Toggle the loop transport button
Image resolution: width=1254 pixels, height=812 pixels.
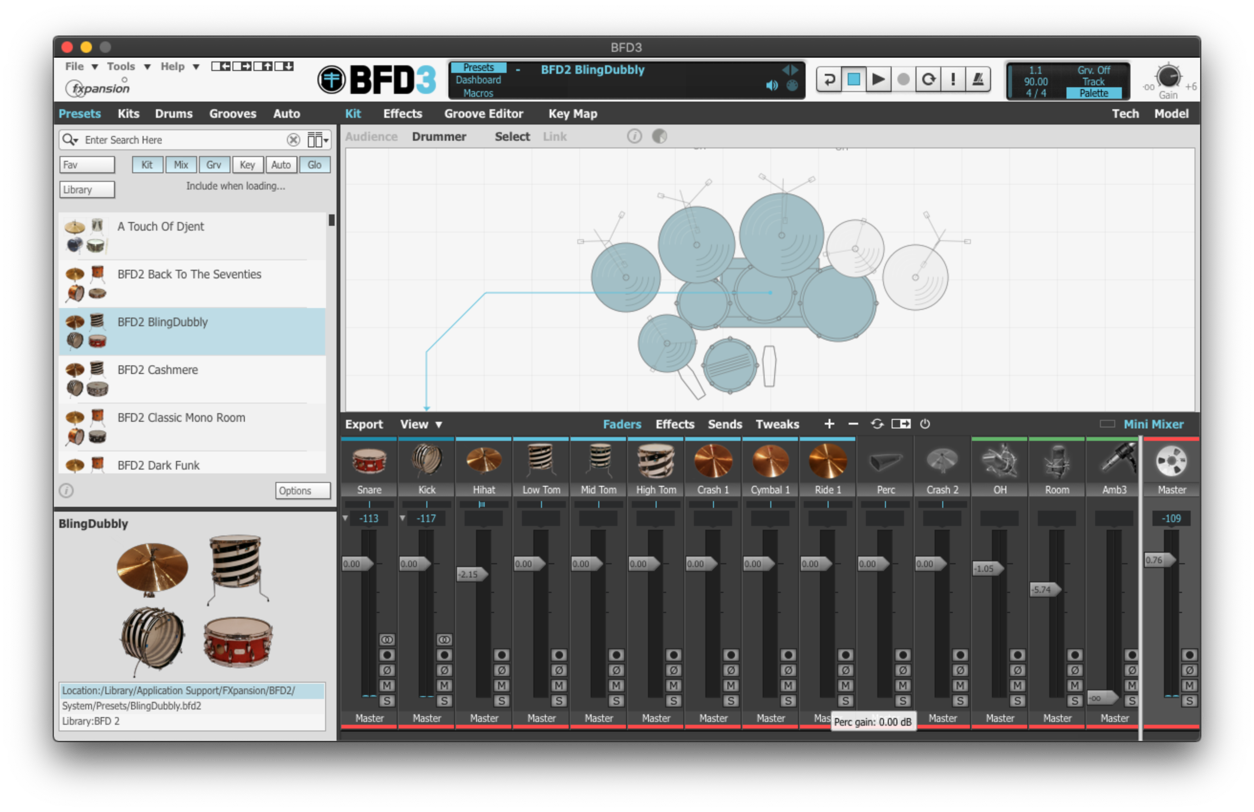pos(928,79)
